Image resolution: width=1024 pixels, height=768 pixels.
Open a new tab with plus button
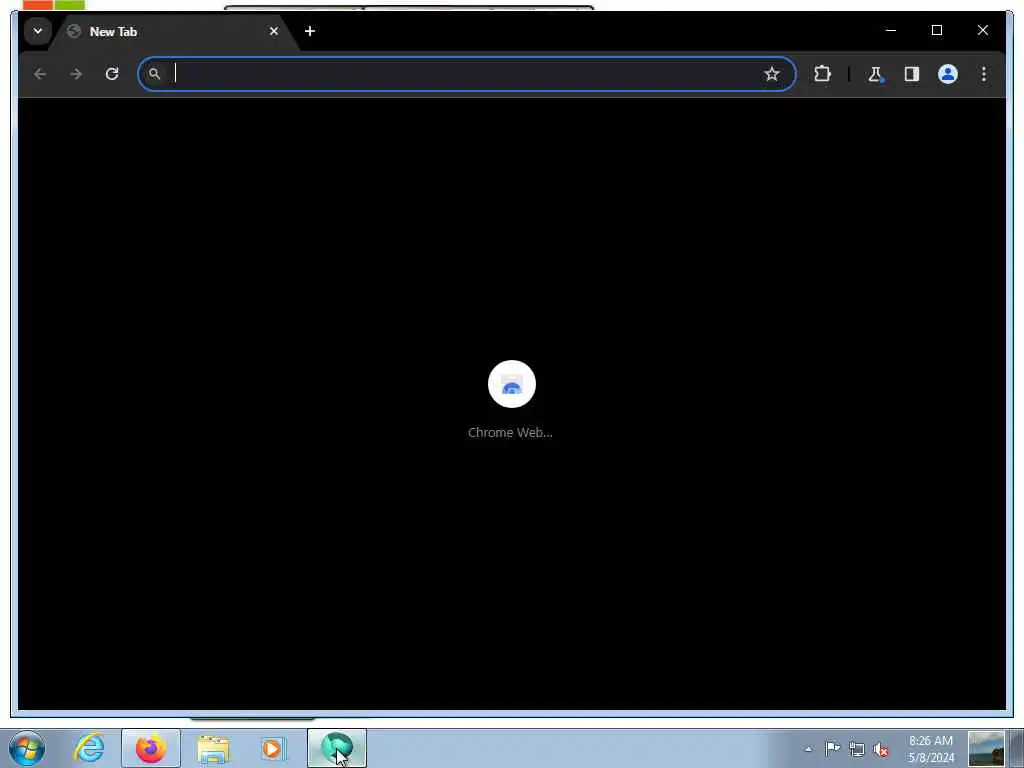[x=310, y=31]
